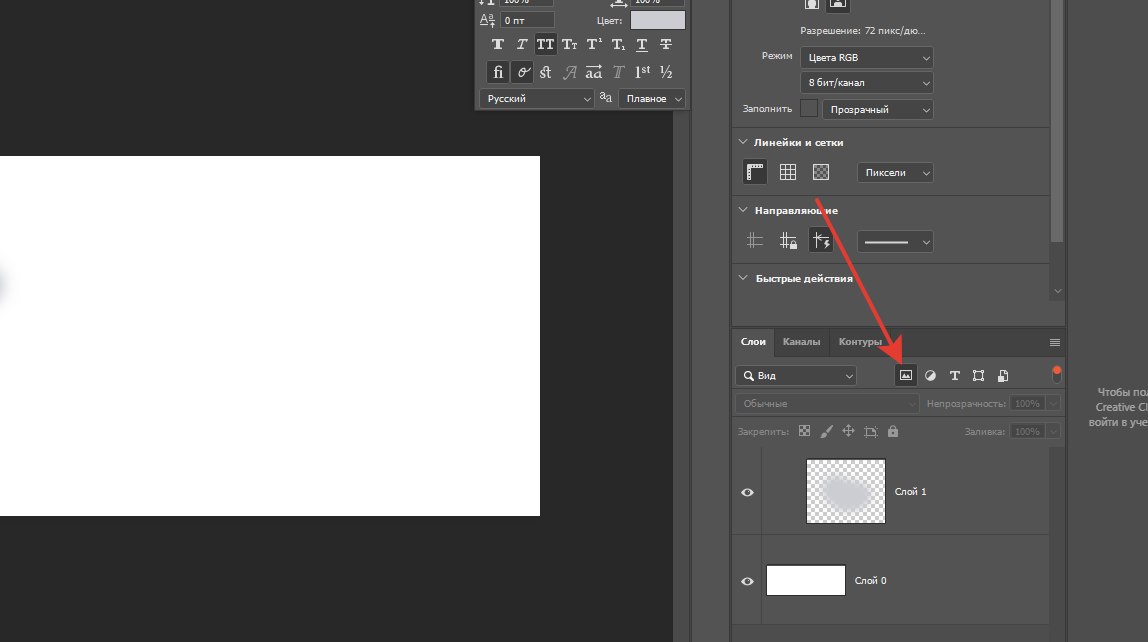
Task: Open the Русский language dropdown
Action: click(x=536, y=98)
